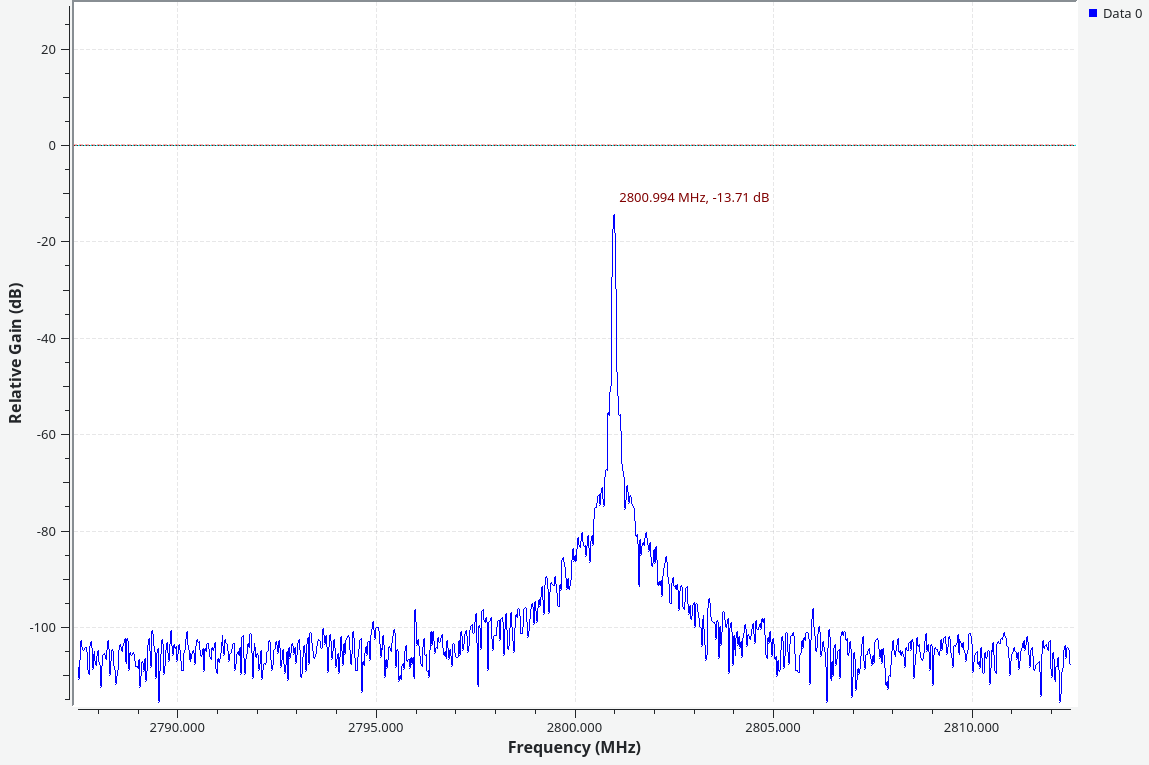
Task: Select the Relative Gain (dB) axis title
Action: pos(15,353)
